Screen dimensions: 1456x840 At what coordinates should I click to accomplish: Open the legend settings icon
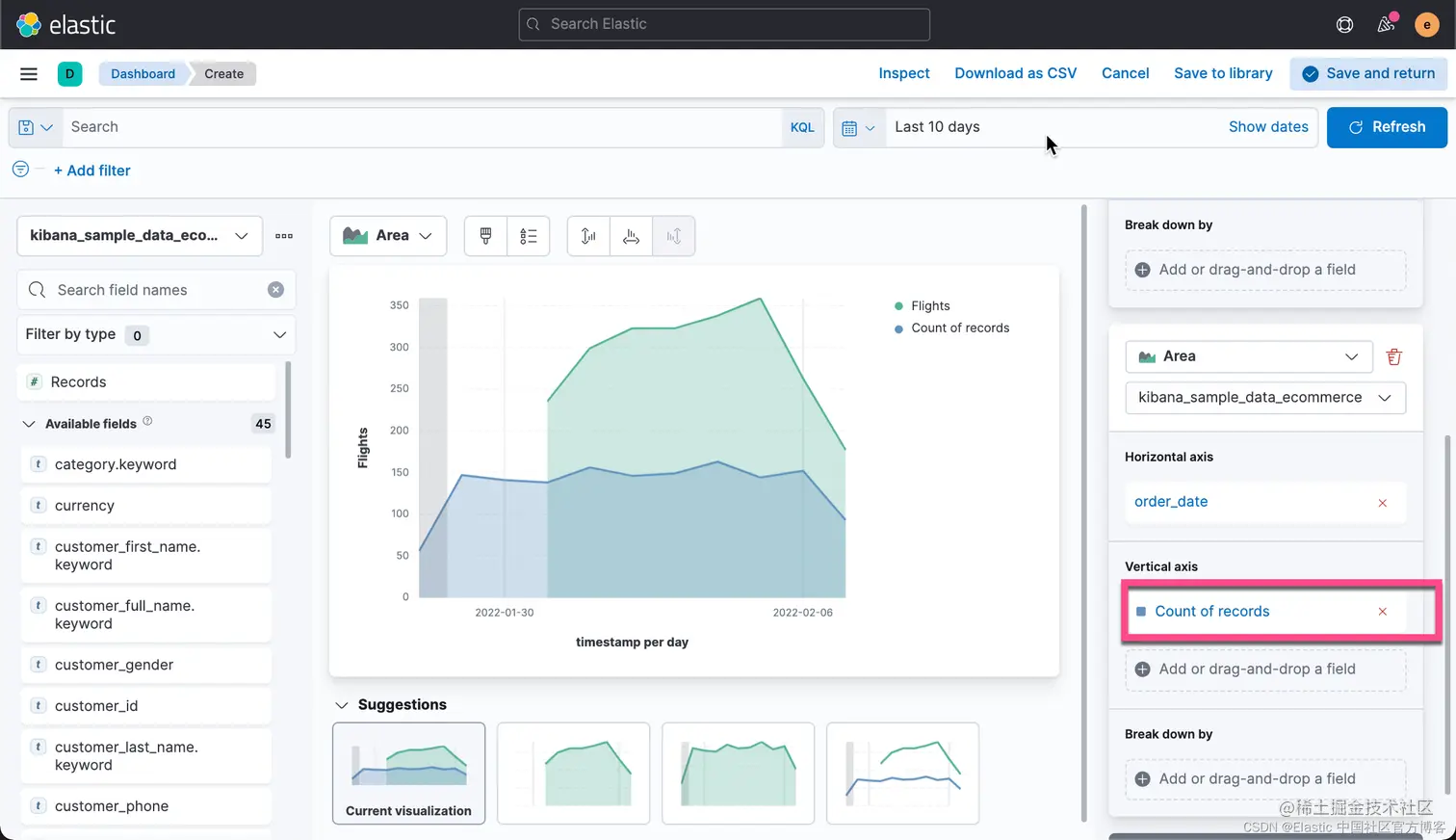(x=528, y=236)
